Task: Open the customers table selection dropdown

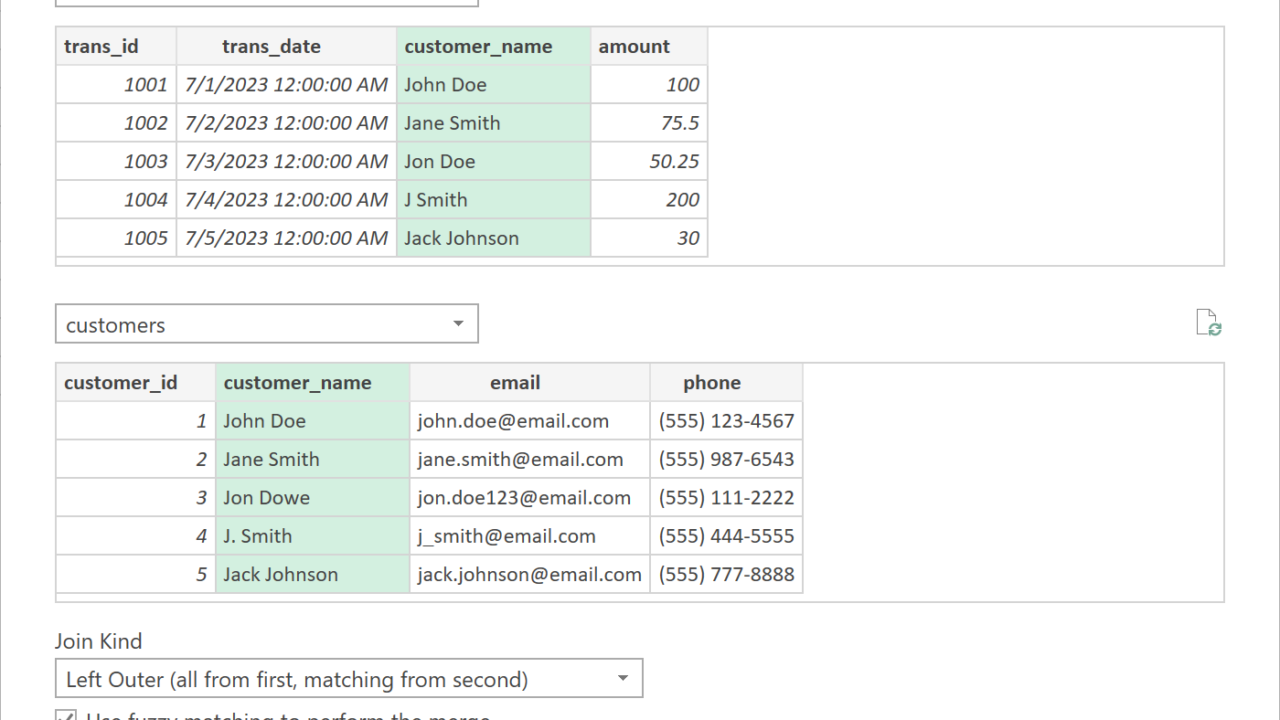Action: click(458, 324)
